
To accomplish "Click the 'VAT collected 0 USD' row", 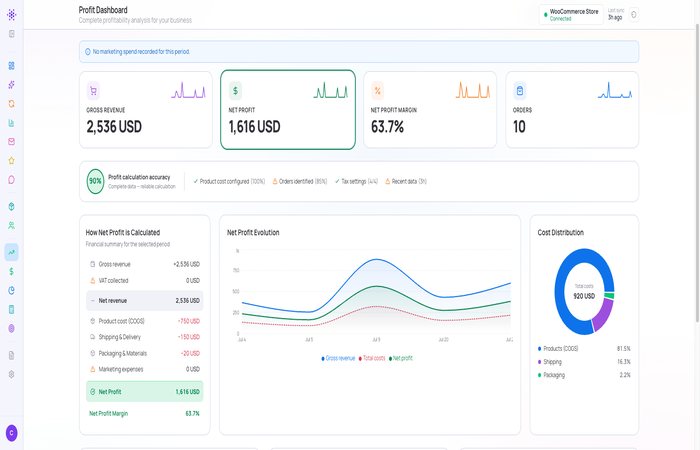I will (145, 280).
